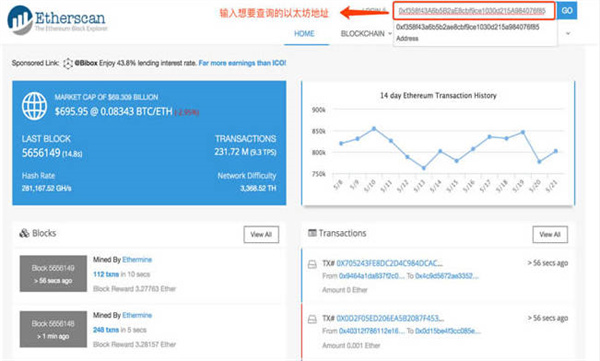This screenshot has width=600, height=361.
Task: Open the 248 txns link
Action: click(x=106, y=330)
